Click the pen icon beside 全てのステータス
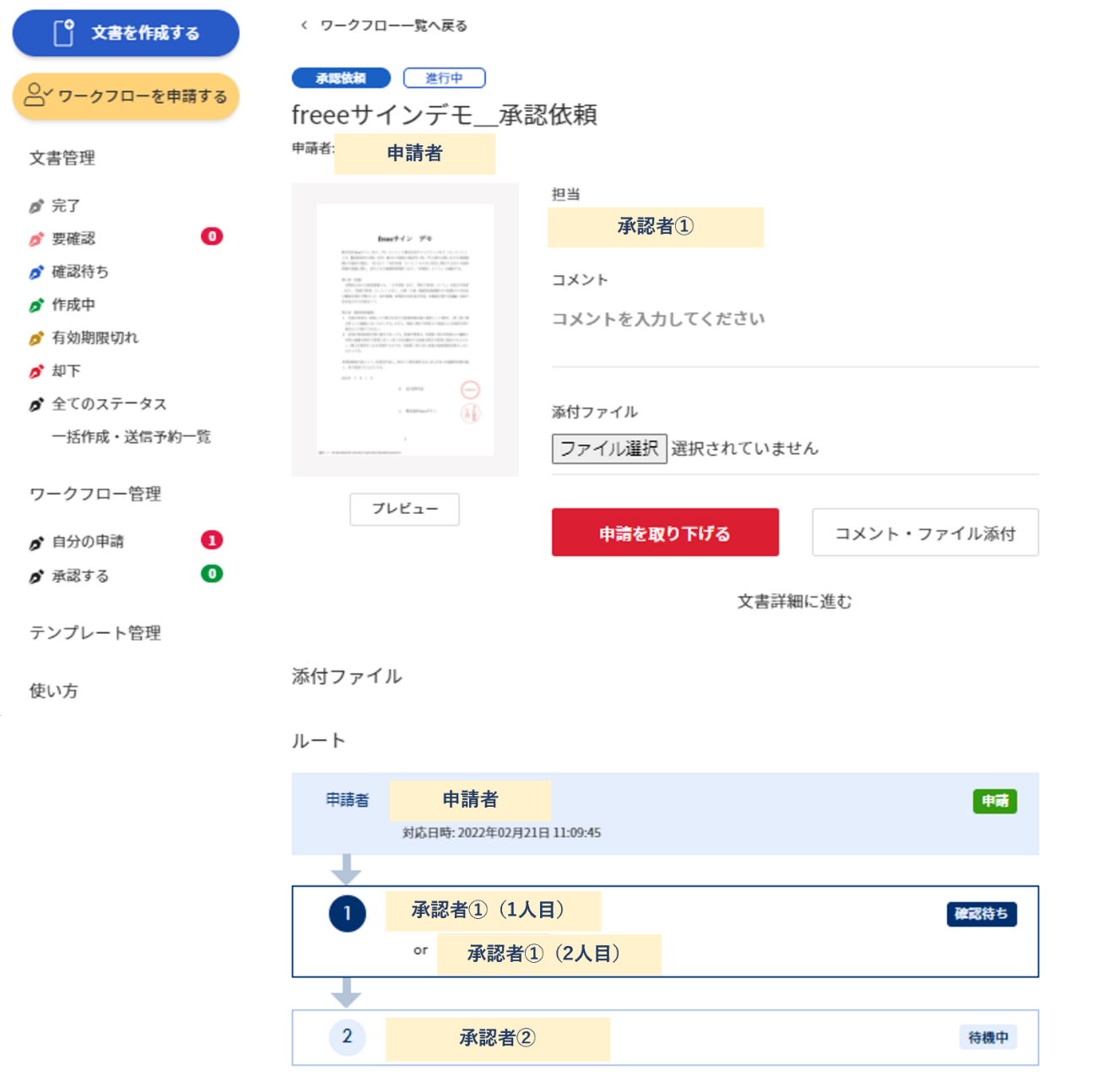Screen dimensions: 1097x1092 (x=36, y=404)
